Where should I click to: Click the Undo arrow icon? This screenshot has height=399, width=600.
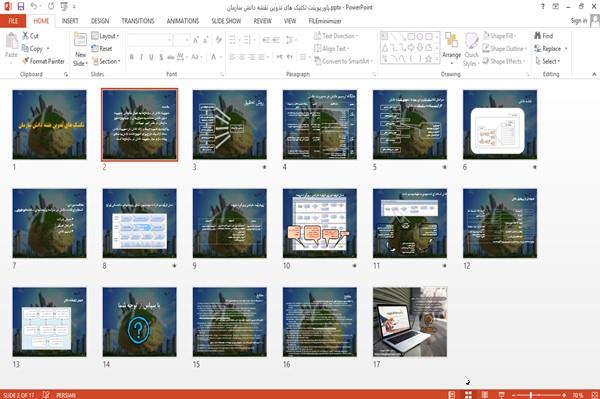tap(34, 7)
